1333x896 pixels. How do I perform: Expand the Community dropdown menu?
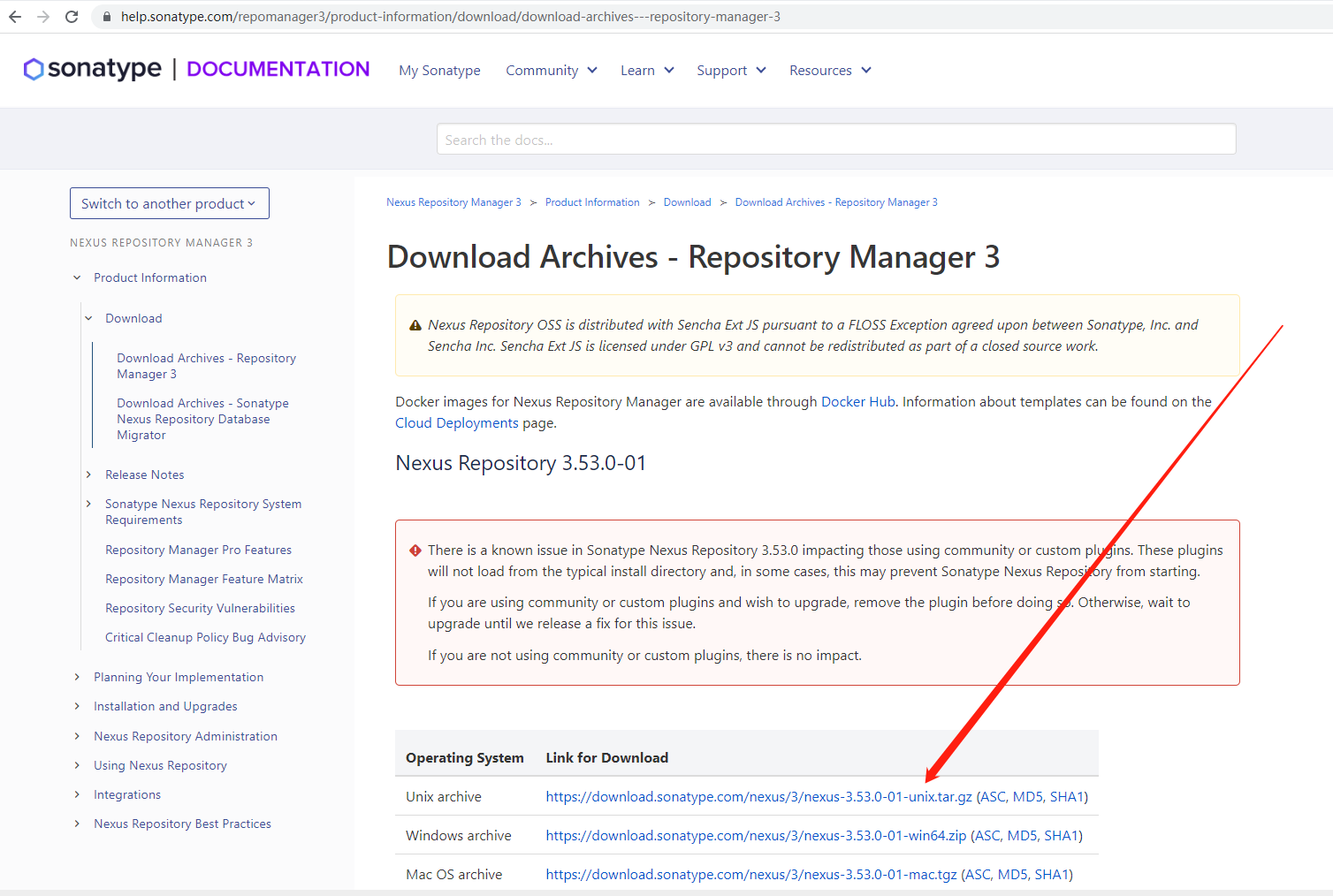pyautogui.click(x=552, y=71)
